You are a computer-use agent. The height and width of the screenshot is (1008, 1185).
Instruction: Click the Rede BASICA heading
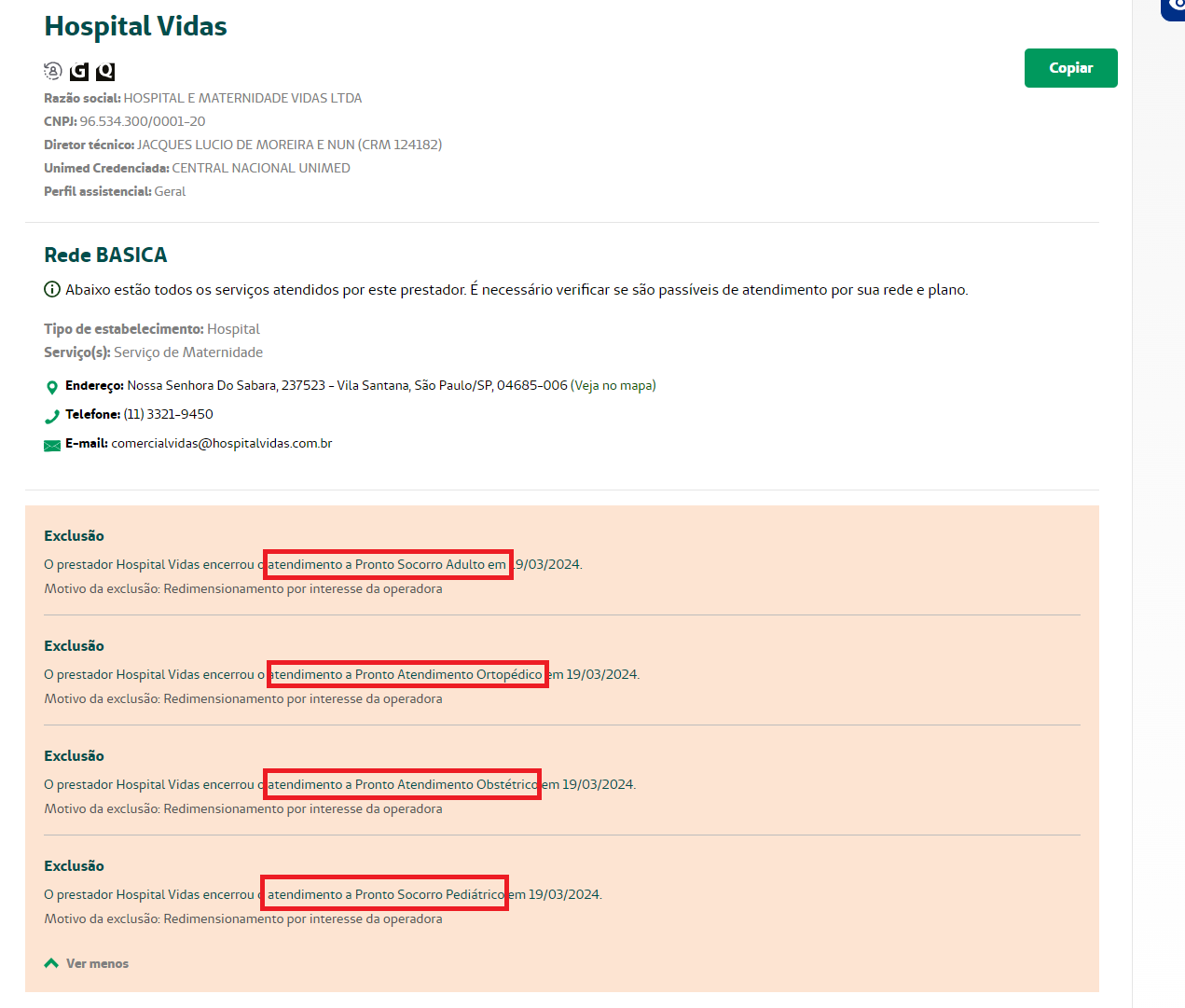pos(105,255)
